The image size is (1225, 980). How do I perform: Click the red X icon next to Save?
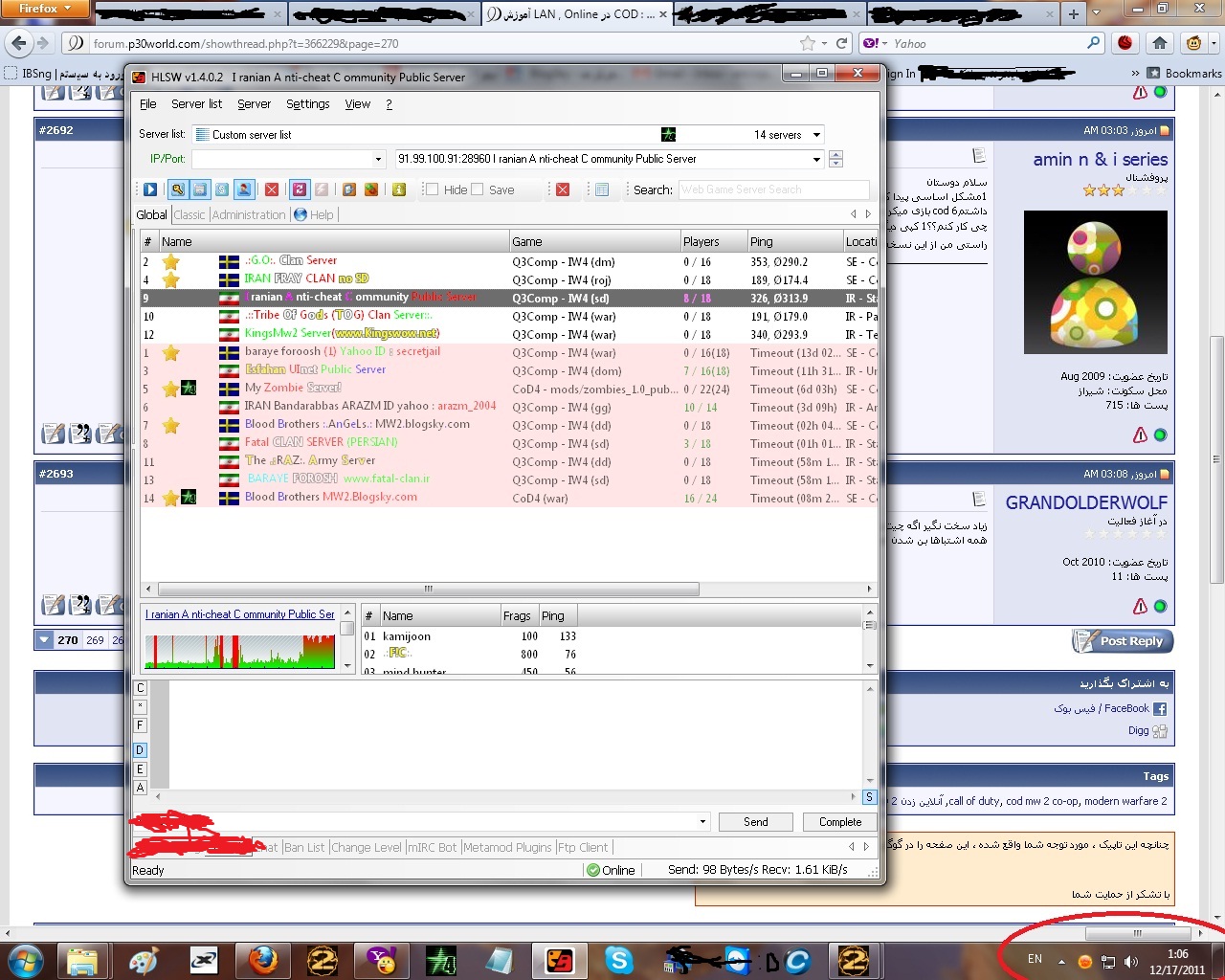pyautogui.click(x=563, y=189)
